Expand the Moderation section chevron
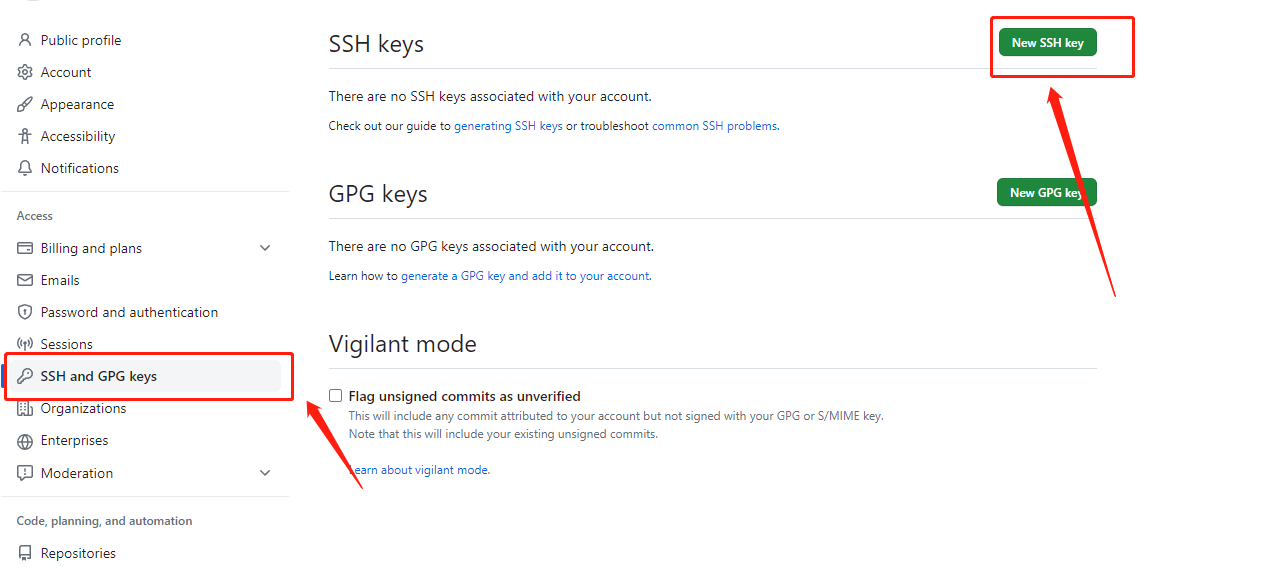The width and height of the screenshot is (1273, 572). point(265,473)
